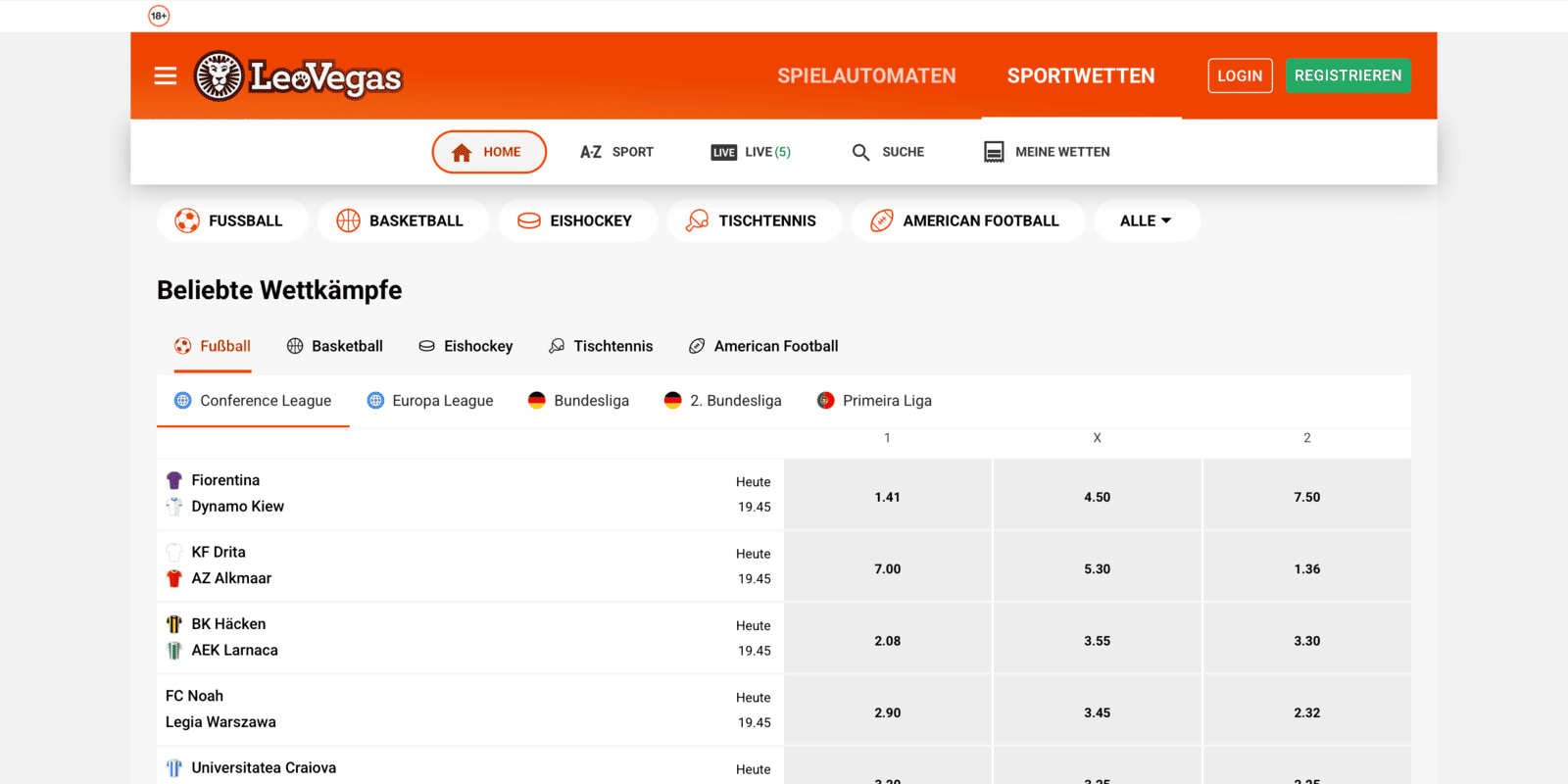Open the hamburger menu icon

coord(166,75)
